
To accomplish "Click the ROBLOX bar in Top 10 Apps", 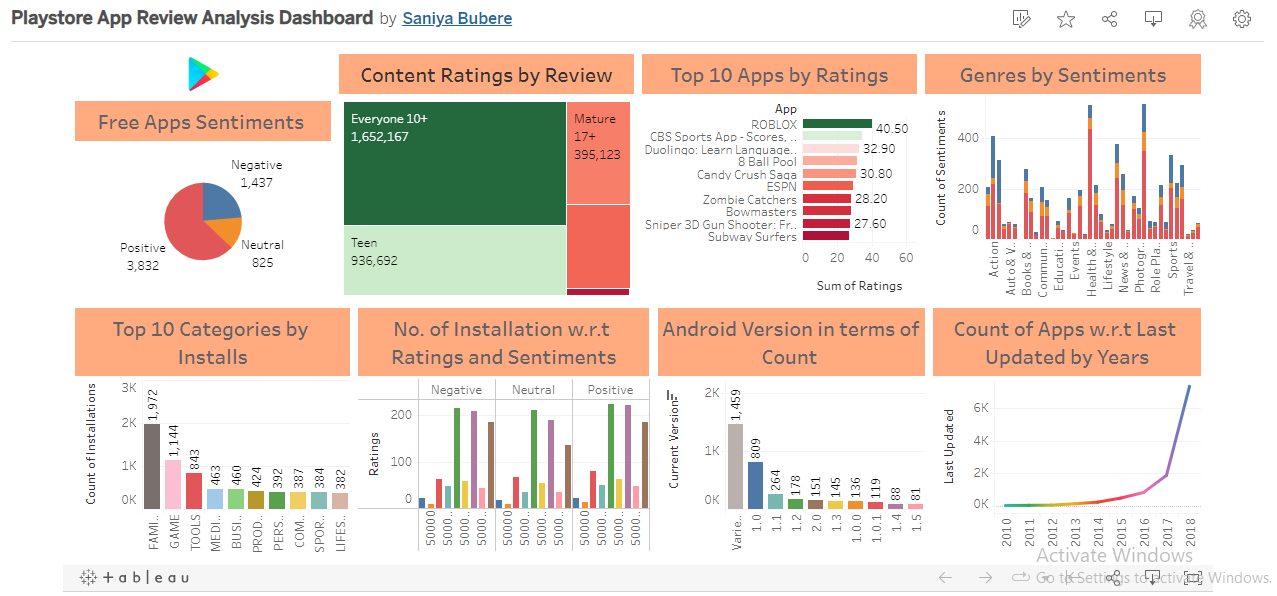I will [837, 124].
